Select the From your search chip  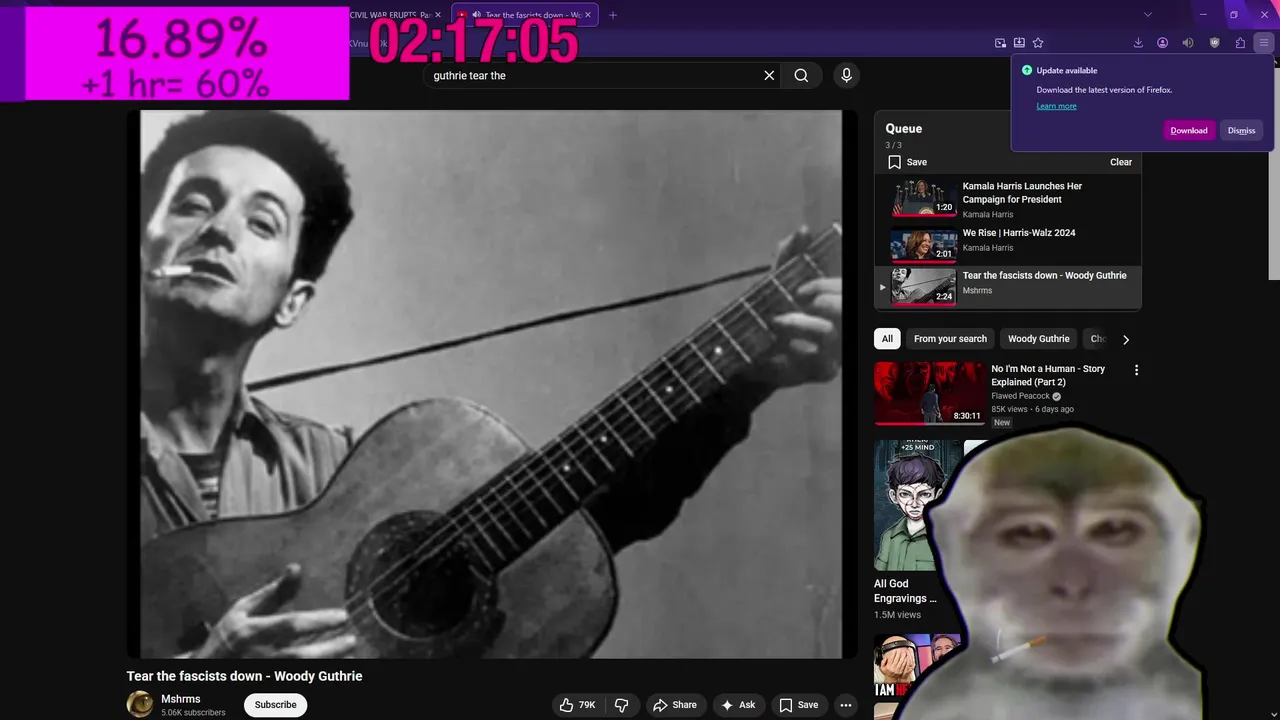tap(950, 339)
